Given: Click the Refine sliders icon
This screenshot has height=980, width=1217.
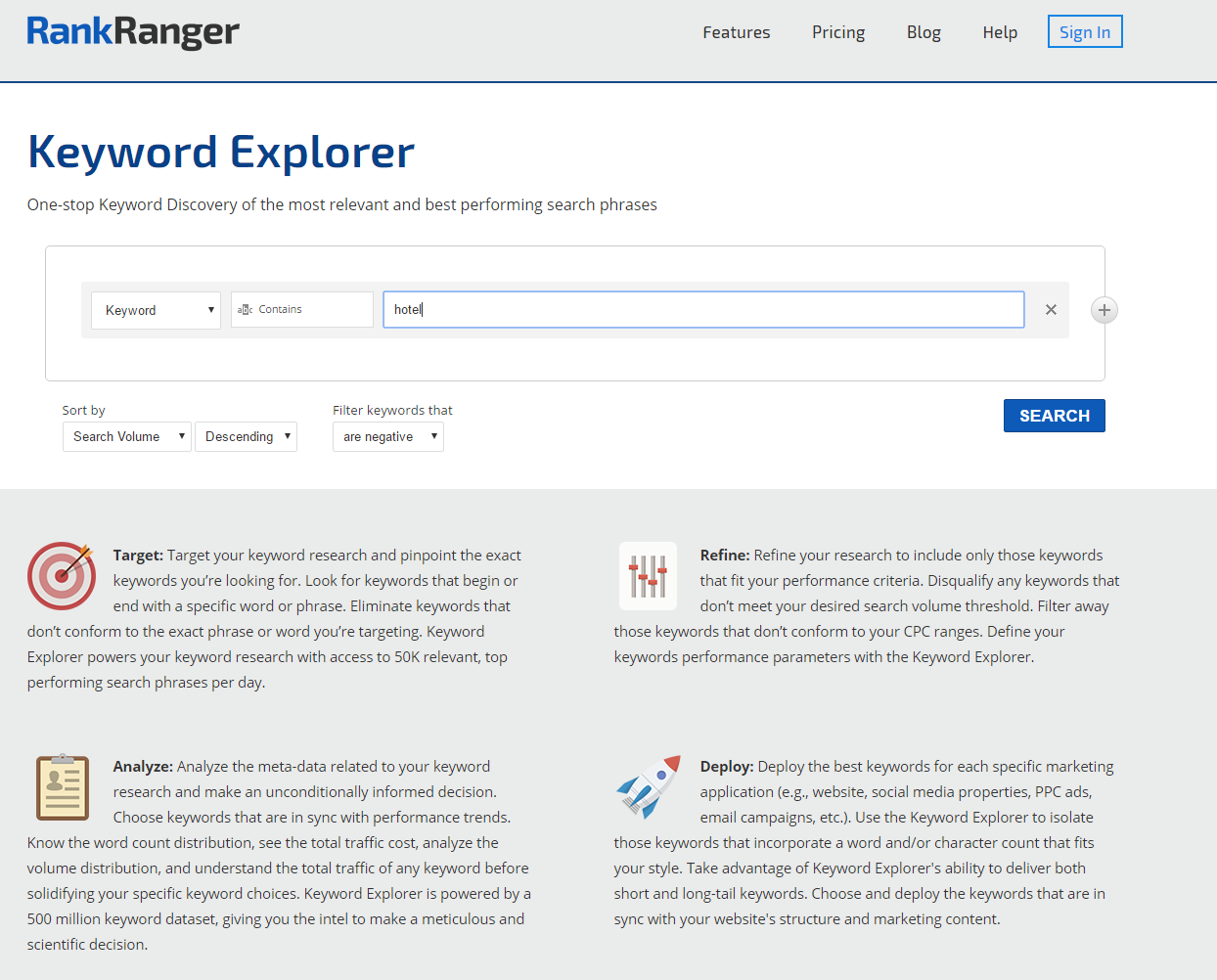Looking at the screenshot, I should (x=648, y=576).
